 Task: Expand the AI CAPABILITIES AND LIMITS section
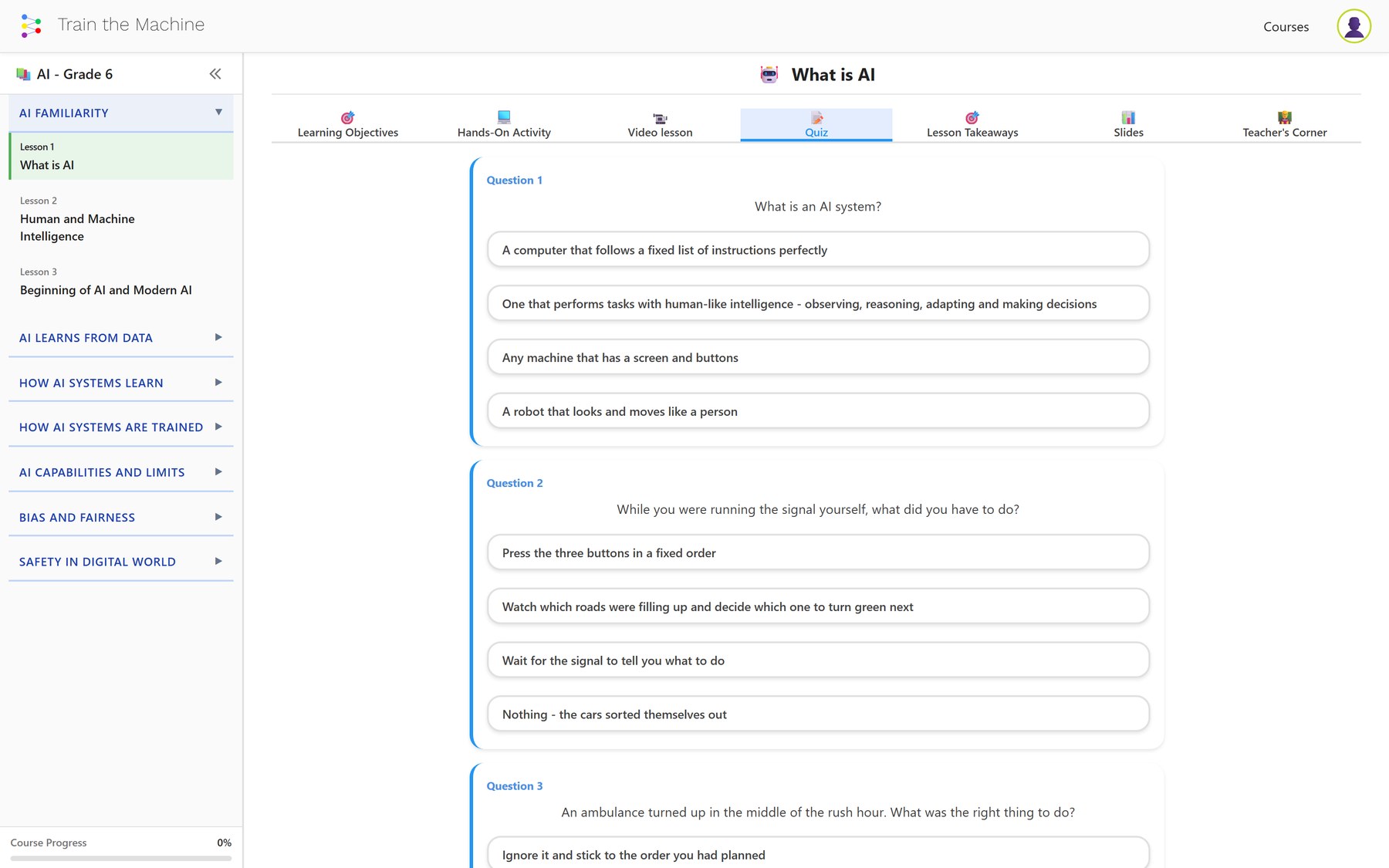pyautogui.click(x=121, y=472)
